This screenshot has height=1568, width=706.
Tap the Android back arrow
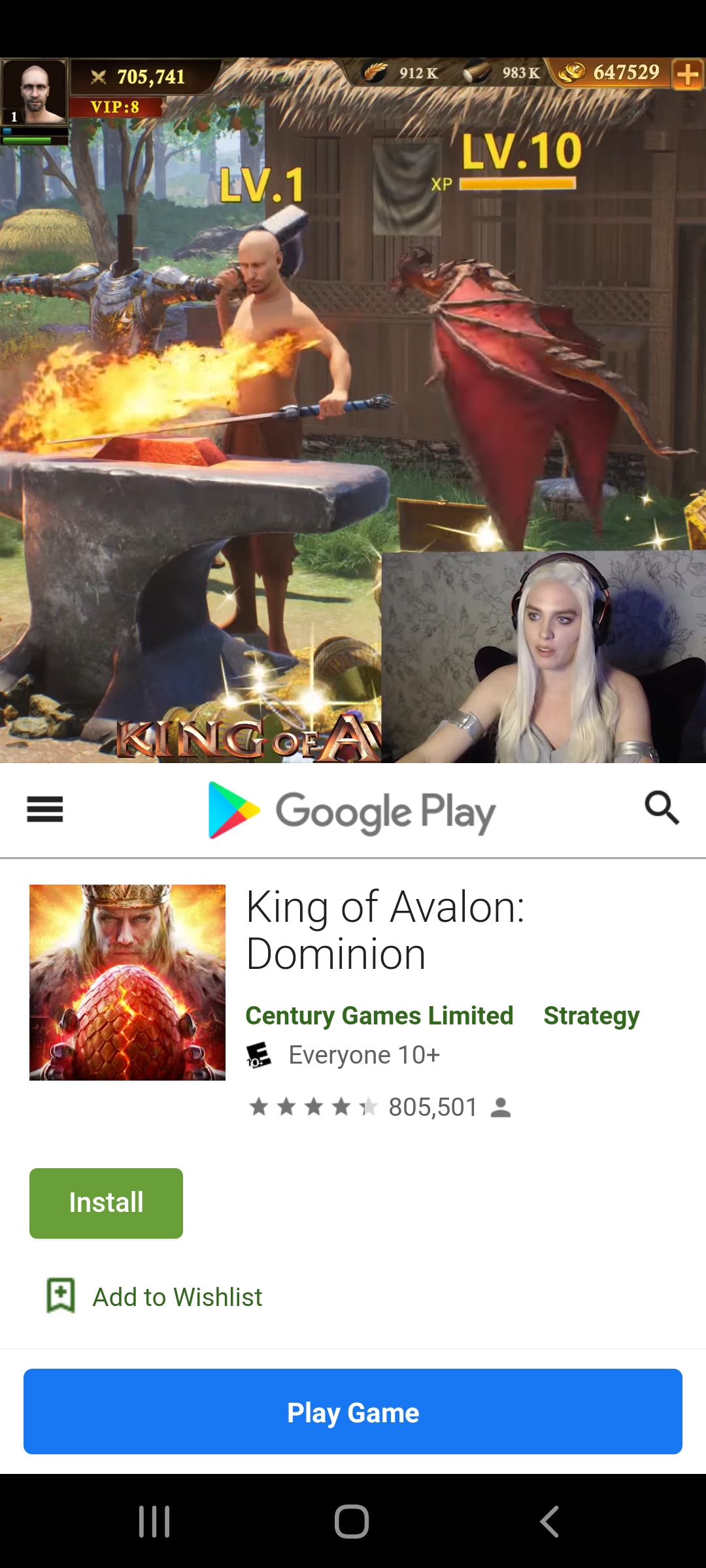(550, 1521)
